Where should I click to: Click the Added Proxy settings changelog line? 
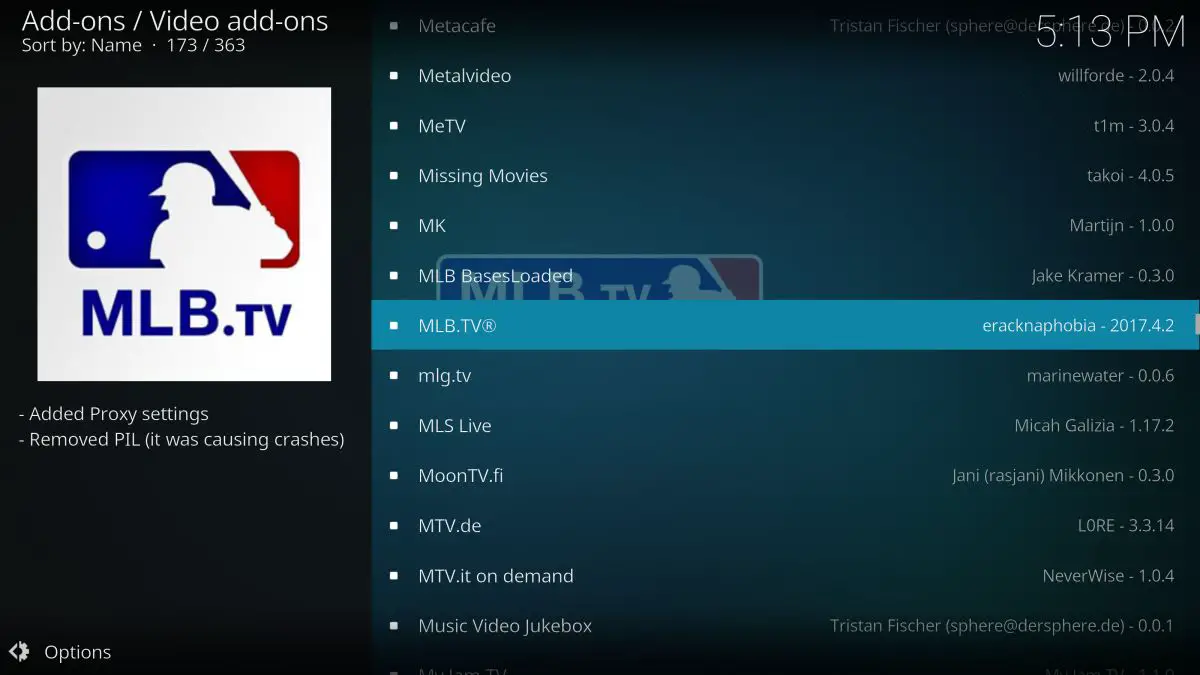pos(114,414)
